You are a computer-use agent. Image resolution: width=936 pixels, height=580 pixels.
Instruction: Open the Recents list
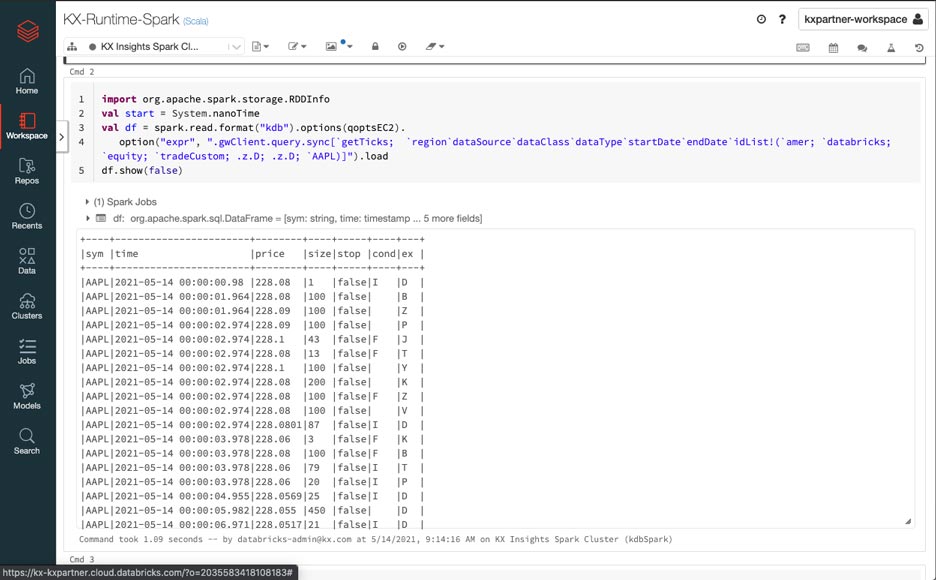tap(27, 216)
